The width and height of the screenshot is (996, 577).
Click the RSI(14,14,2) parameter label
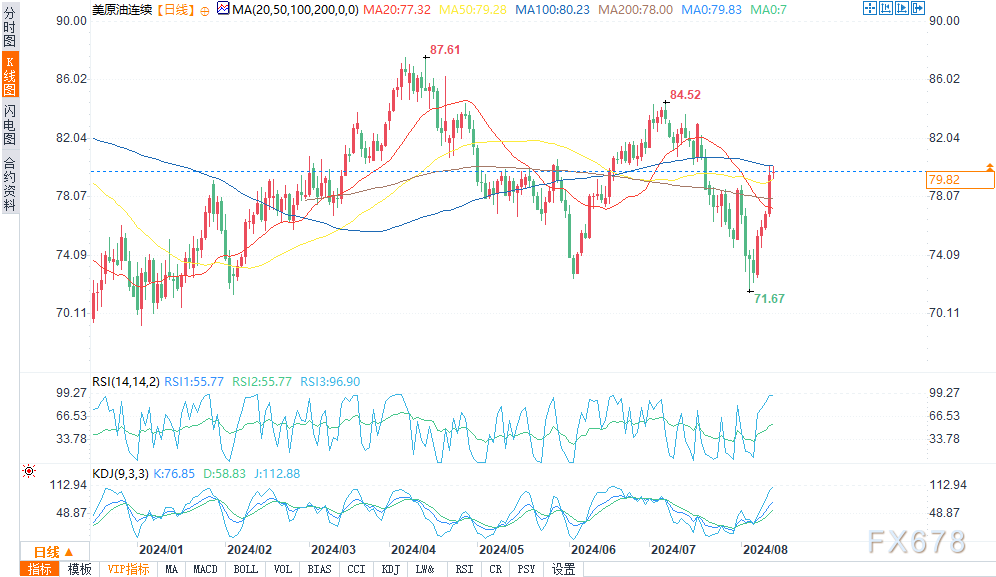tap(126, 381)
